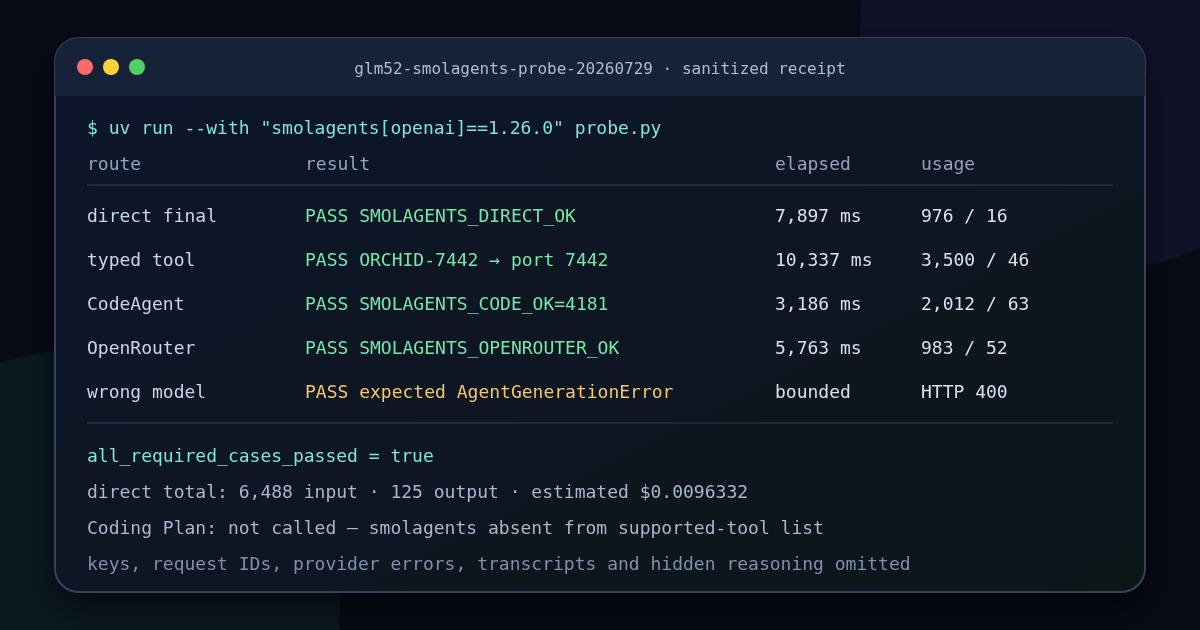This screenshot has width=1200, height=630.
Task: Click the green maximize dot
Action: click(137, 67)
